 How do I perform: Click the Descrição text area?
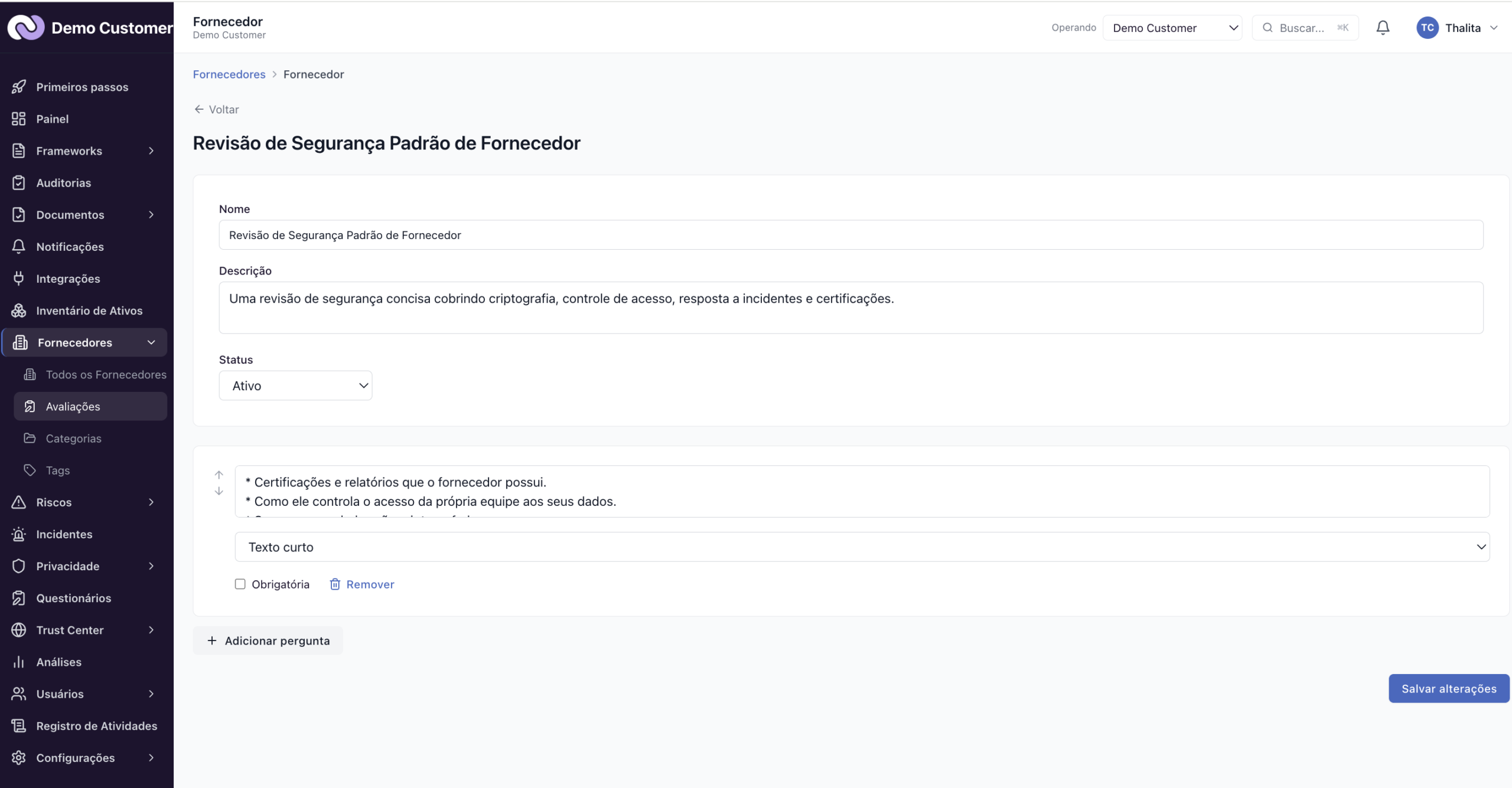click(x=850, y=308)
